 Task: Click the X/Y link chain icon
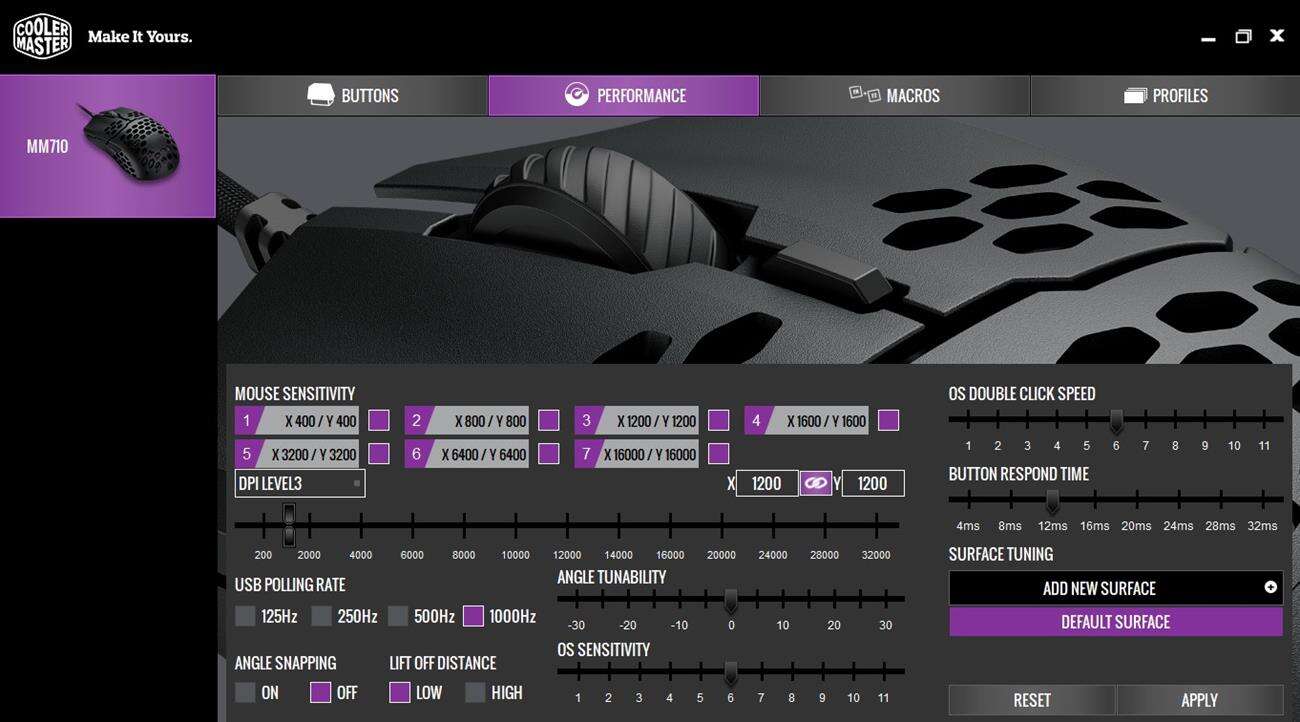(816, 484)
